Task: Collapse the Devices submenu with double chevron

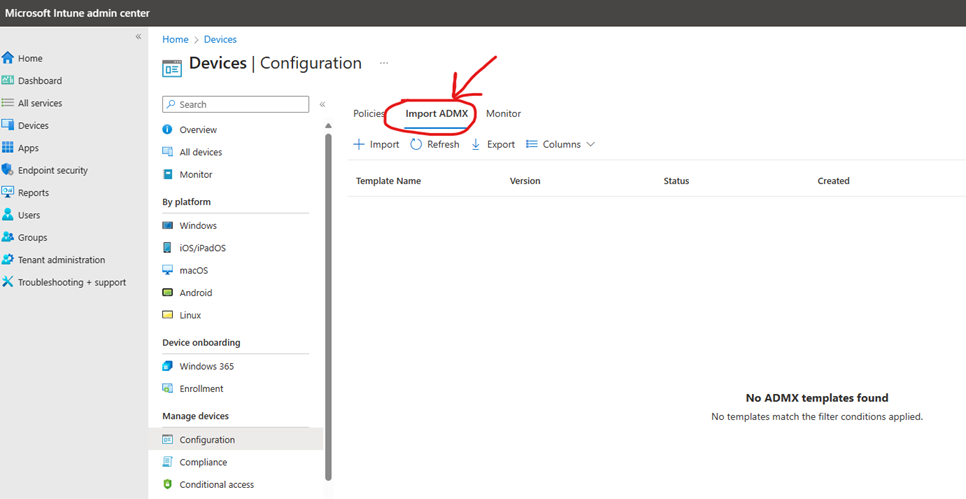Action: point(322,104)
